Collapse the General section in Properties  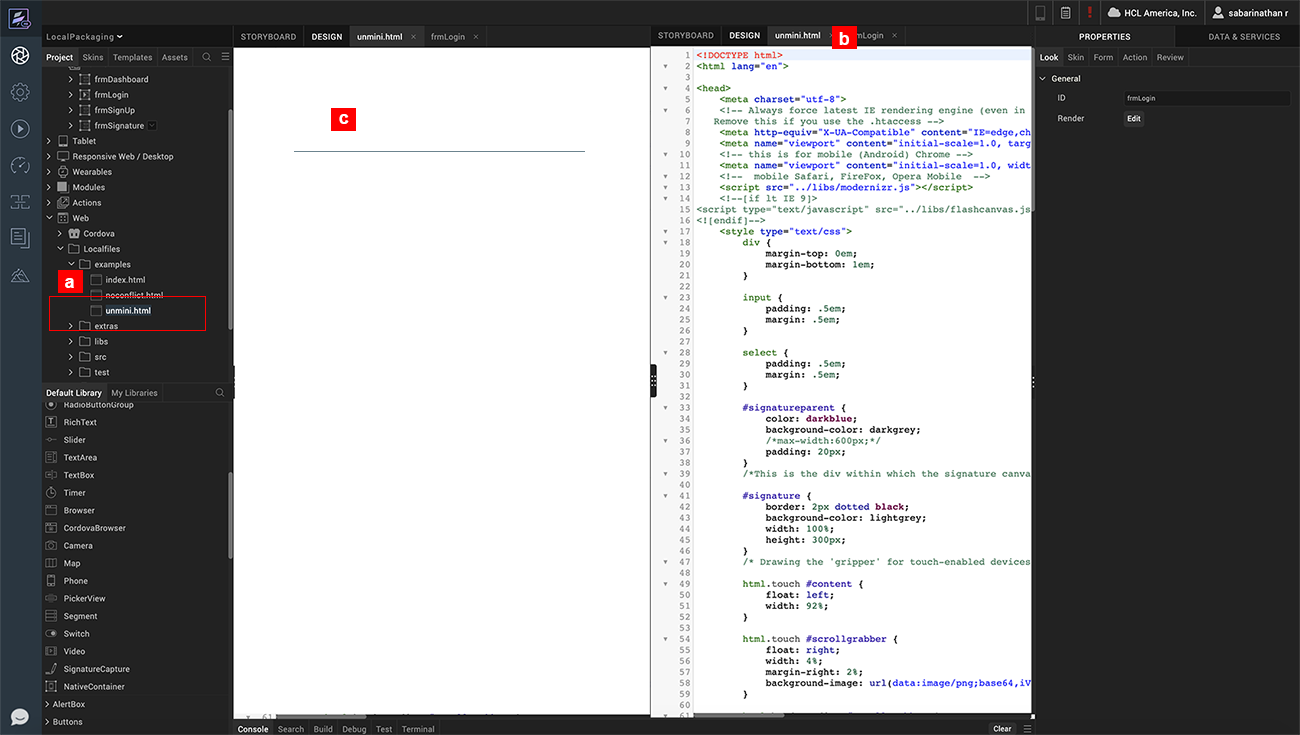[1043, 78]
